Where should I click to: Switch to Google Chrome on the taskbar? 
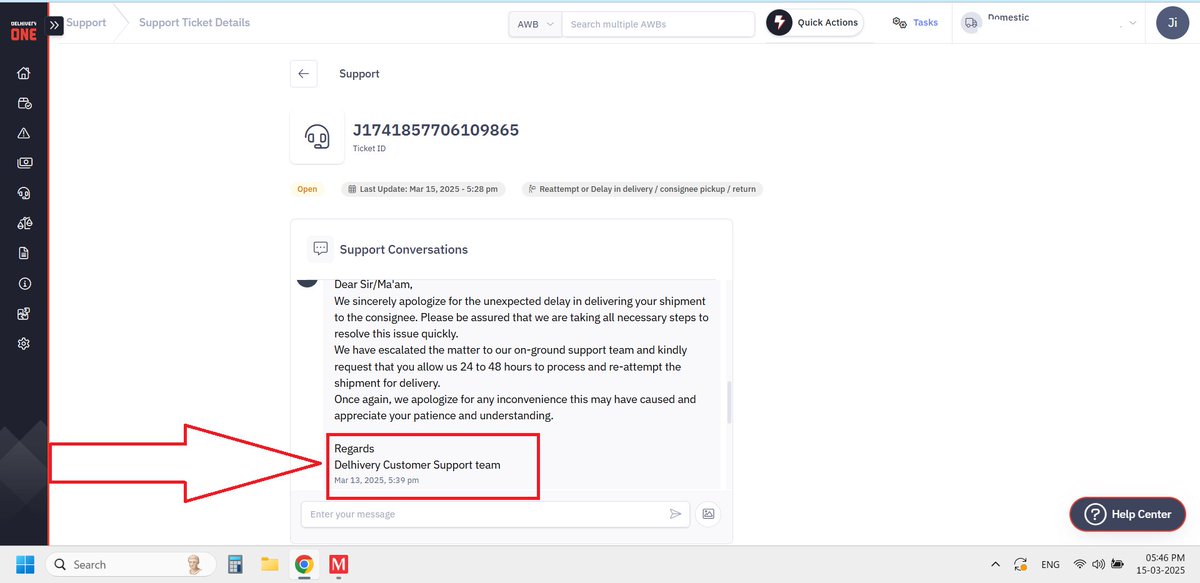[x=304, y=565]
